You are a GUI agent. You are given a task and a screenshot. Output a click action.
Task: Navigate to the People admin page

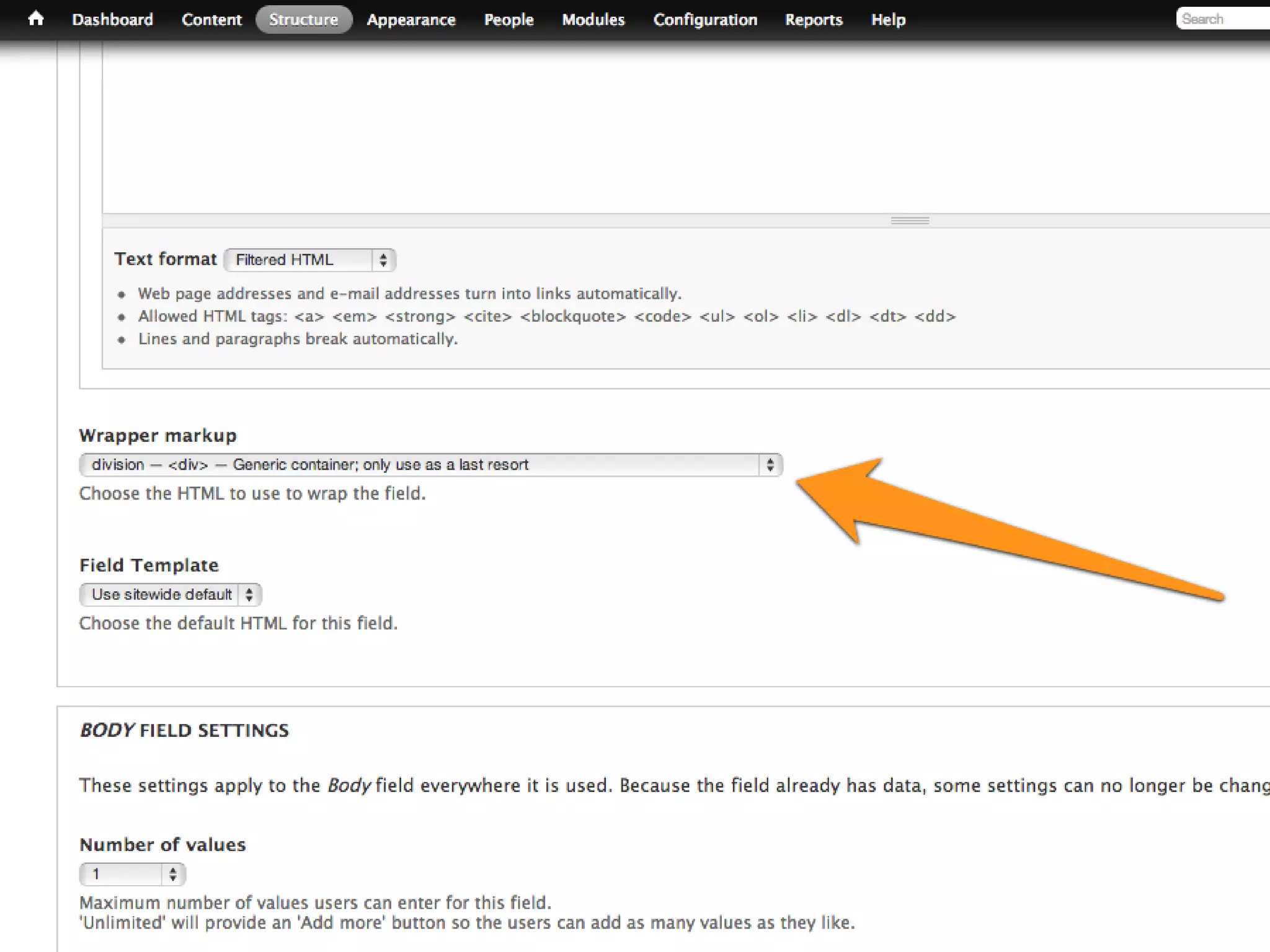(508, 20)
